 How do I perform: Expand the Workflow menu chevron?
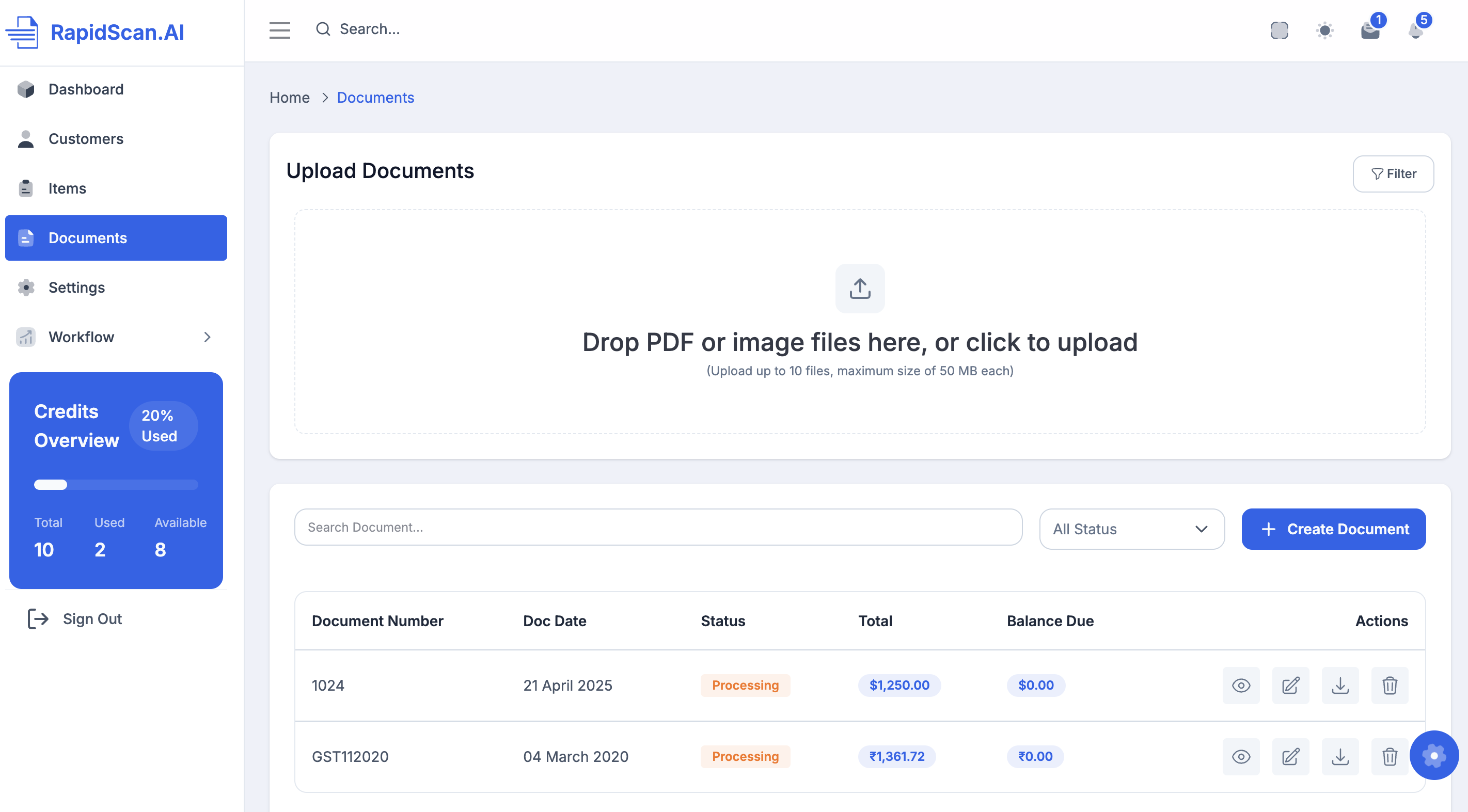pyautogui.click(x=208, y=337)
